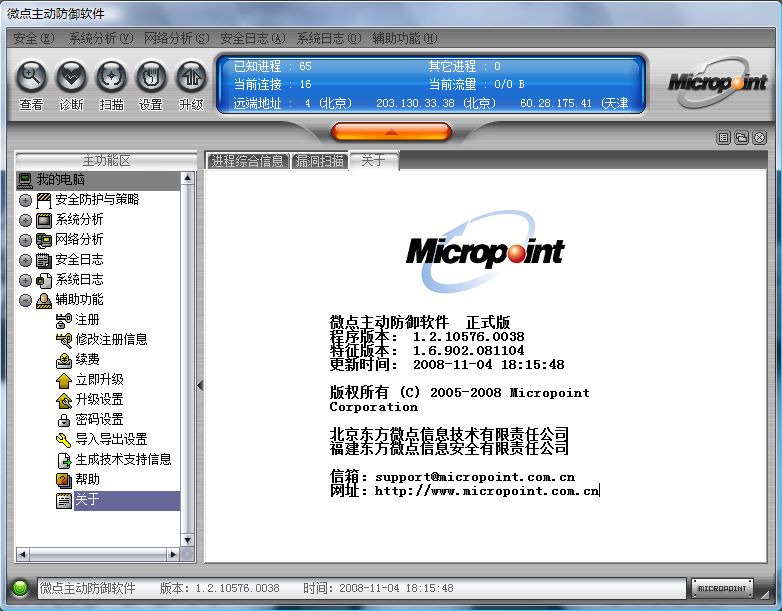Click the tree horizontal scrollbar left arrow
The image size is (782, 611).
[x=23, y=554]
